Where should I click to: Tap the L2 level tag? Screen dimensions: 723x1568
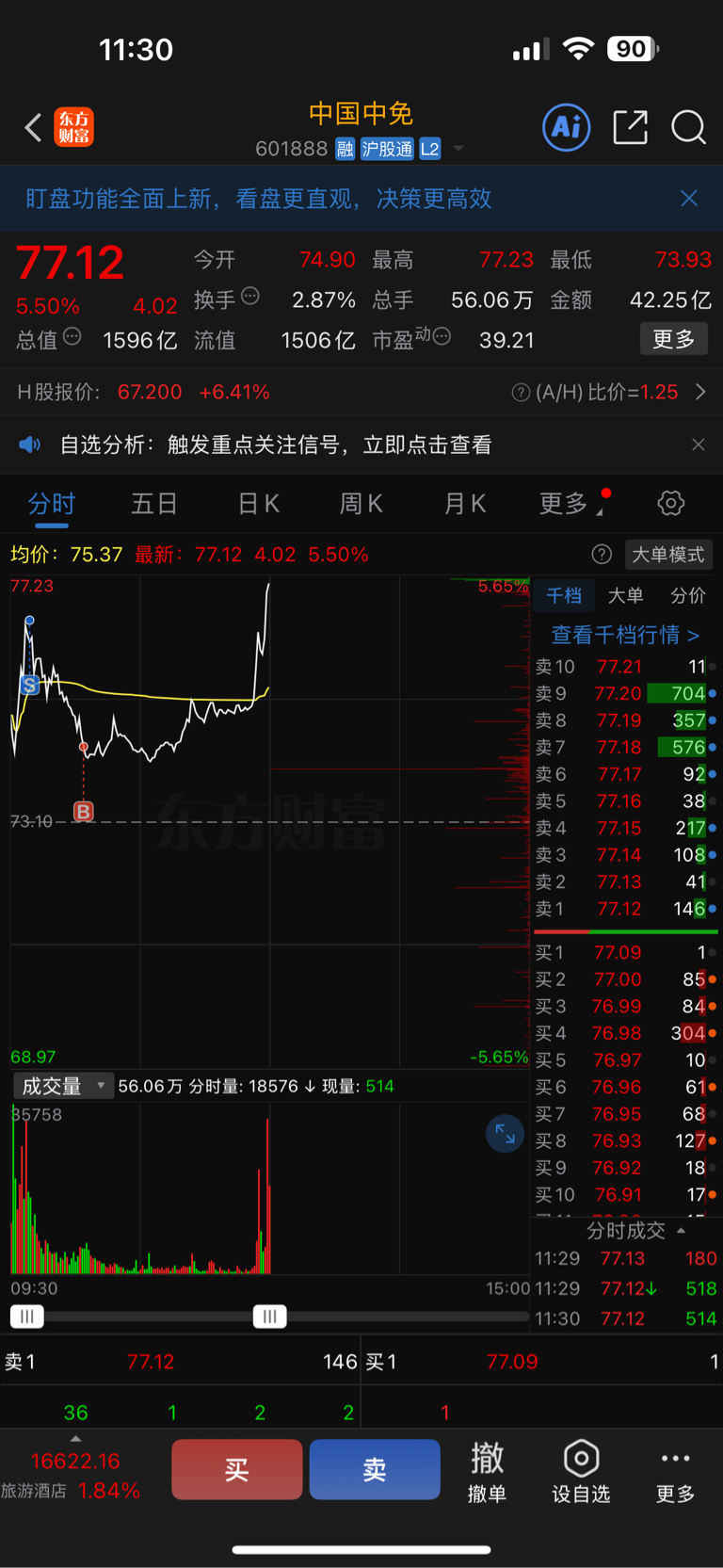tap(430, 149)
